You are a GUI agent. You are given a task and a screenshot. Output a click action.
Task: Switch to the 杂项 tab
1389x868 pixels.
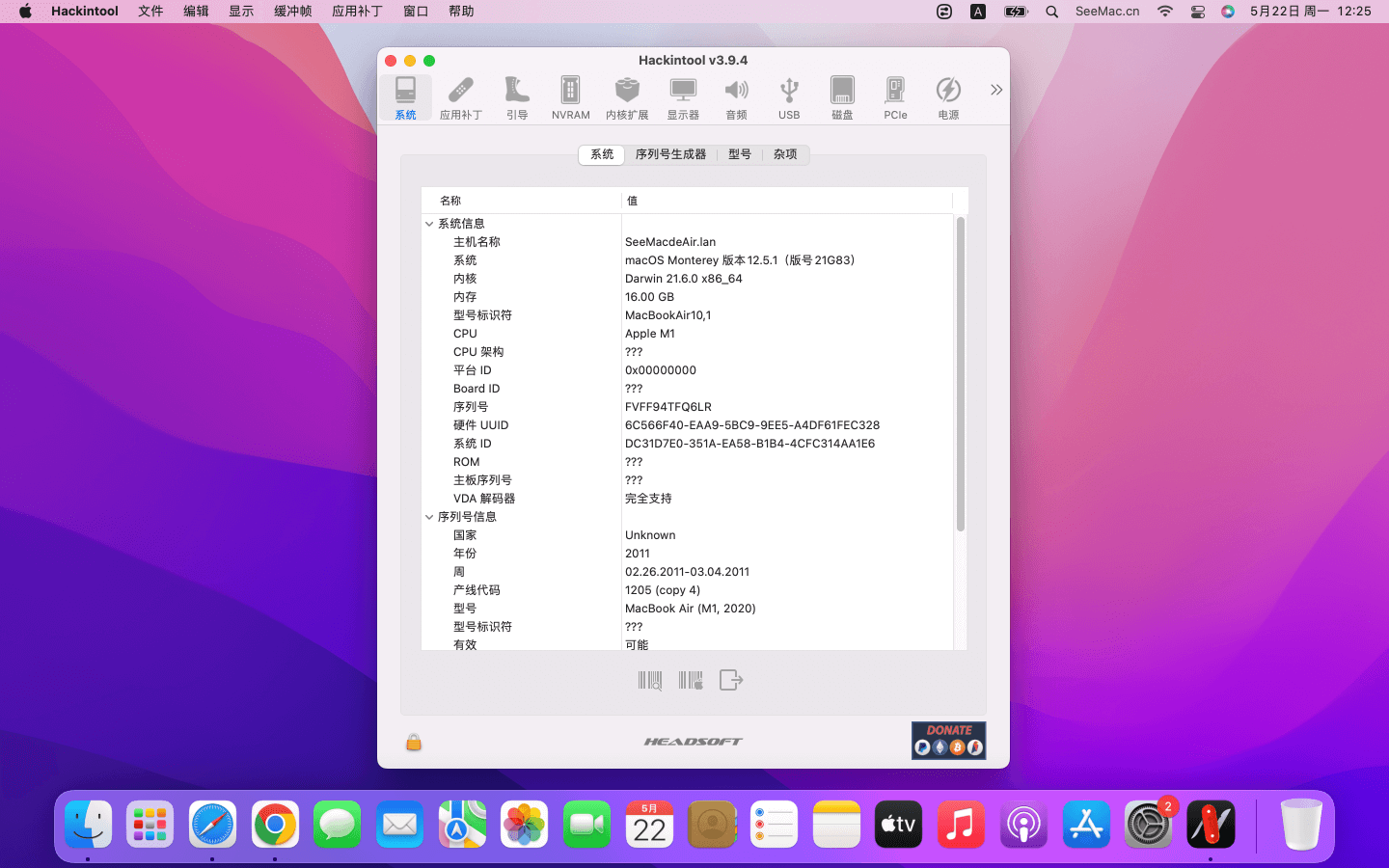pos(785,154)
